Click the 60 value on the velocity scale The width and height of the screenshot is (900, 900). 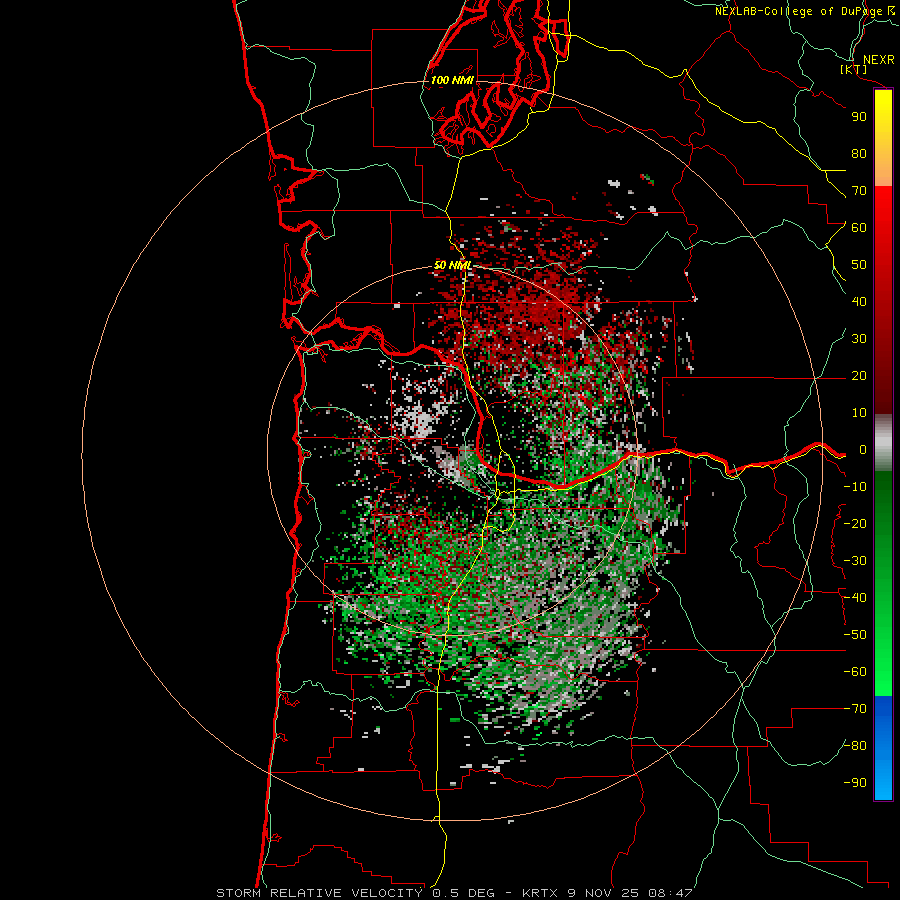pos(859,228)
